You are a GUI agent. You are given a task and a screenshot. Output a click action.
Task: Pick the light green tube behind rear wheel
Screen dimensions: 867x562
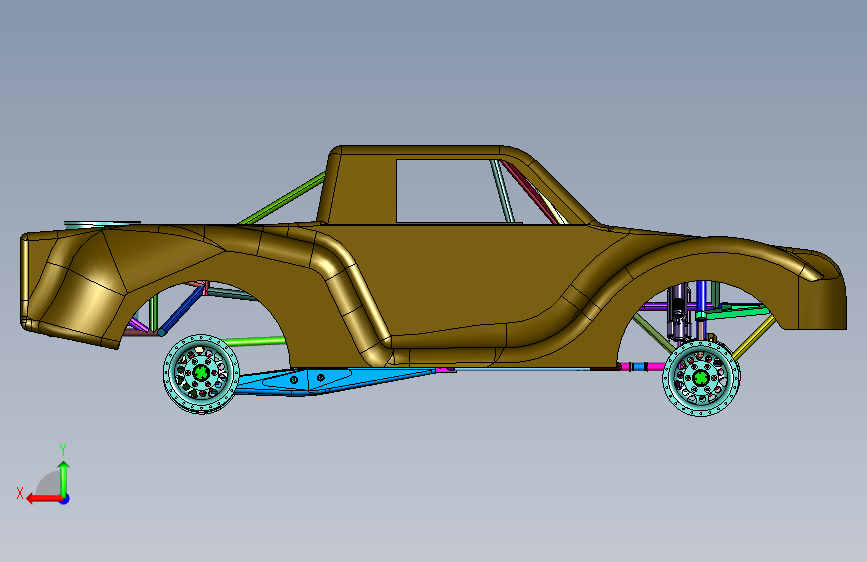coord(254,341)
